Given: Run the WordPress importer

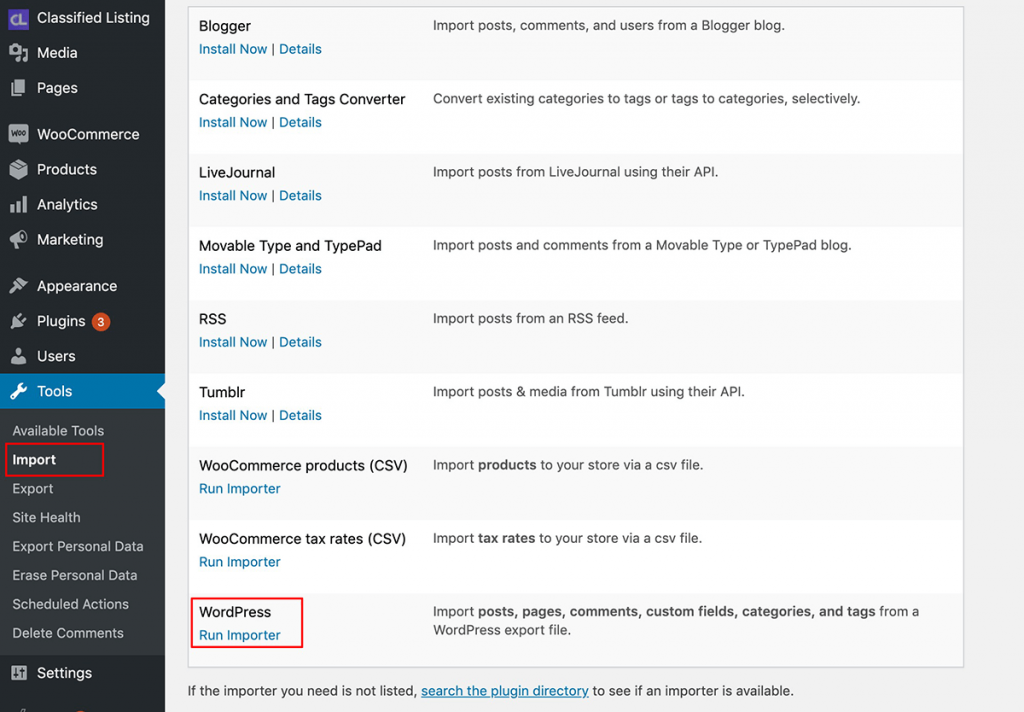Looking at the screenshot, I should [x=240, y=635].
